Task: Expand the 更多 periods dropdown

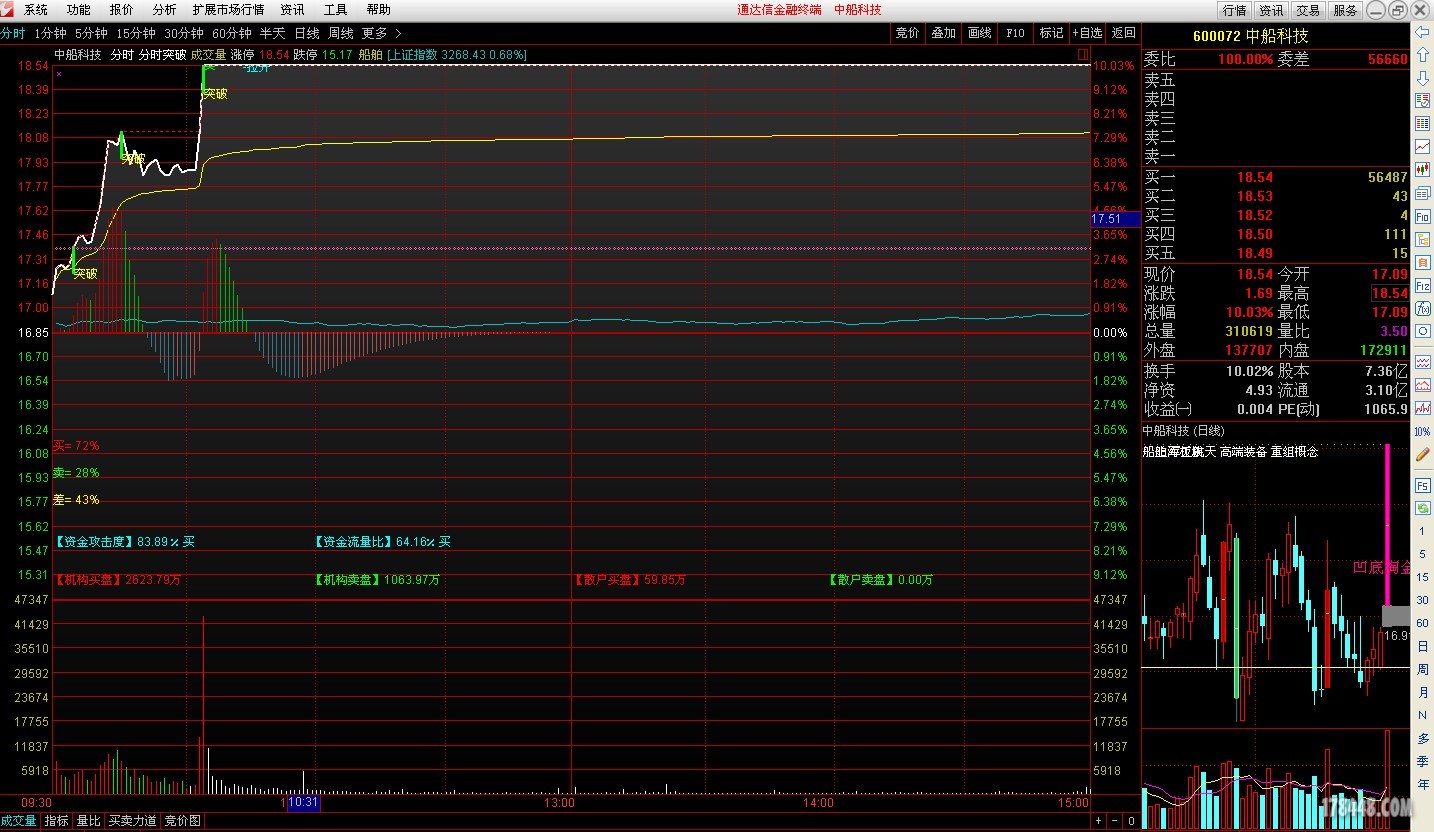Action: point(381,33)
